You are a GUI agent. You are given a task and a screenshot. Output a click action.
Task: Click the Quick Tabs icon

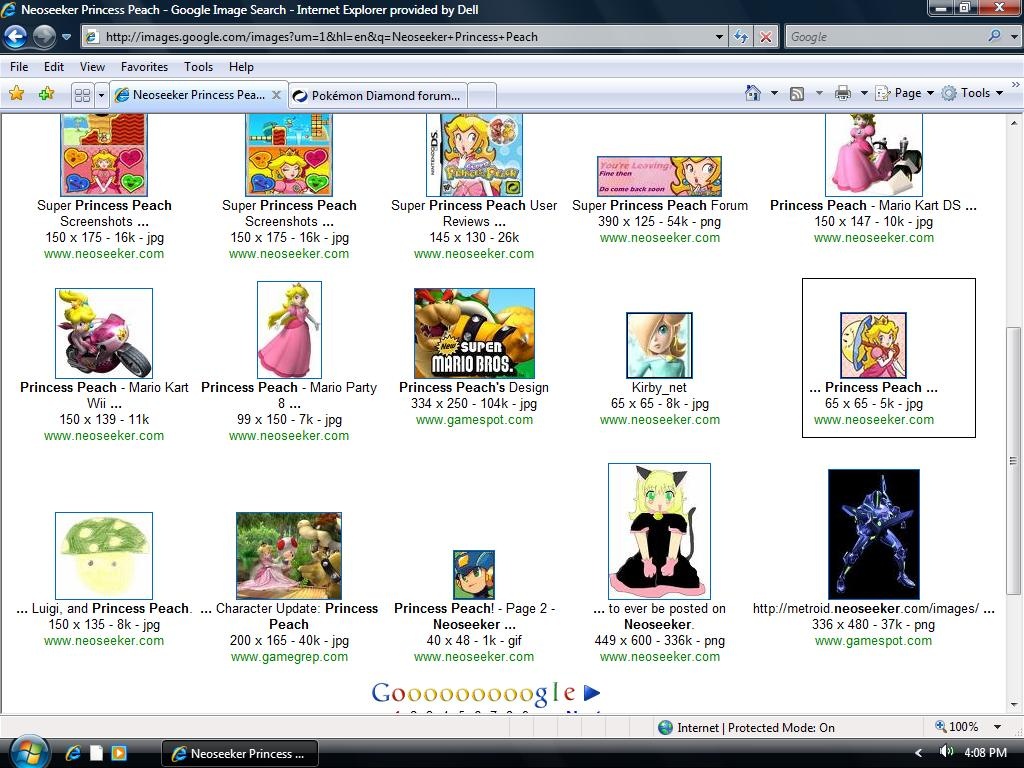[84, 93]
